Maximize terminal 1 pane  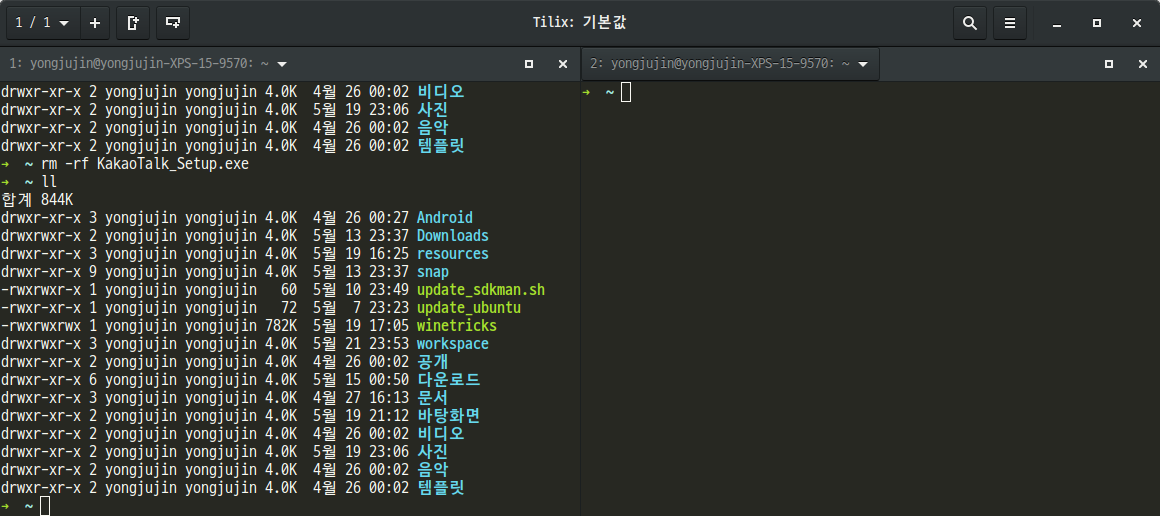(529, 64)
